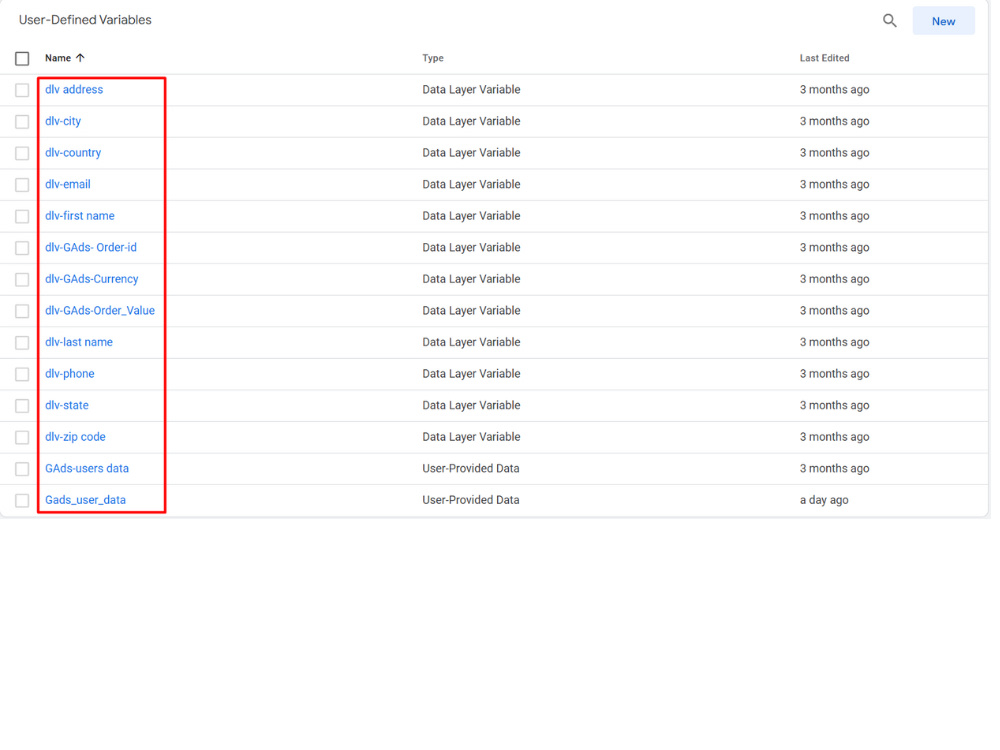Check the box for dlv-last name

22,342
